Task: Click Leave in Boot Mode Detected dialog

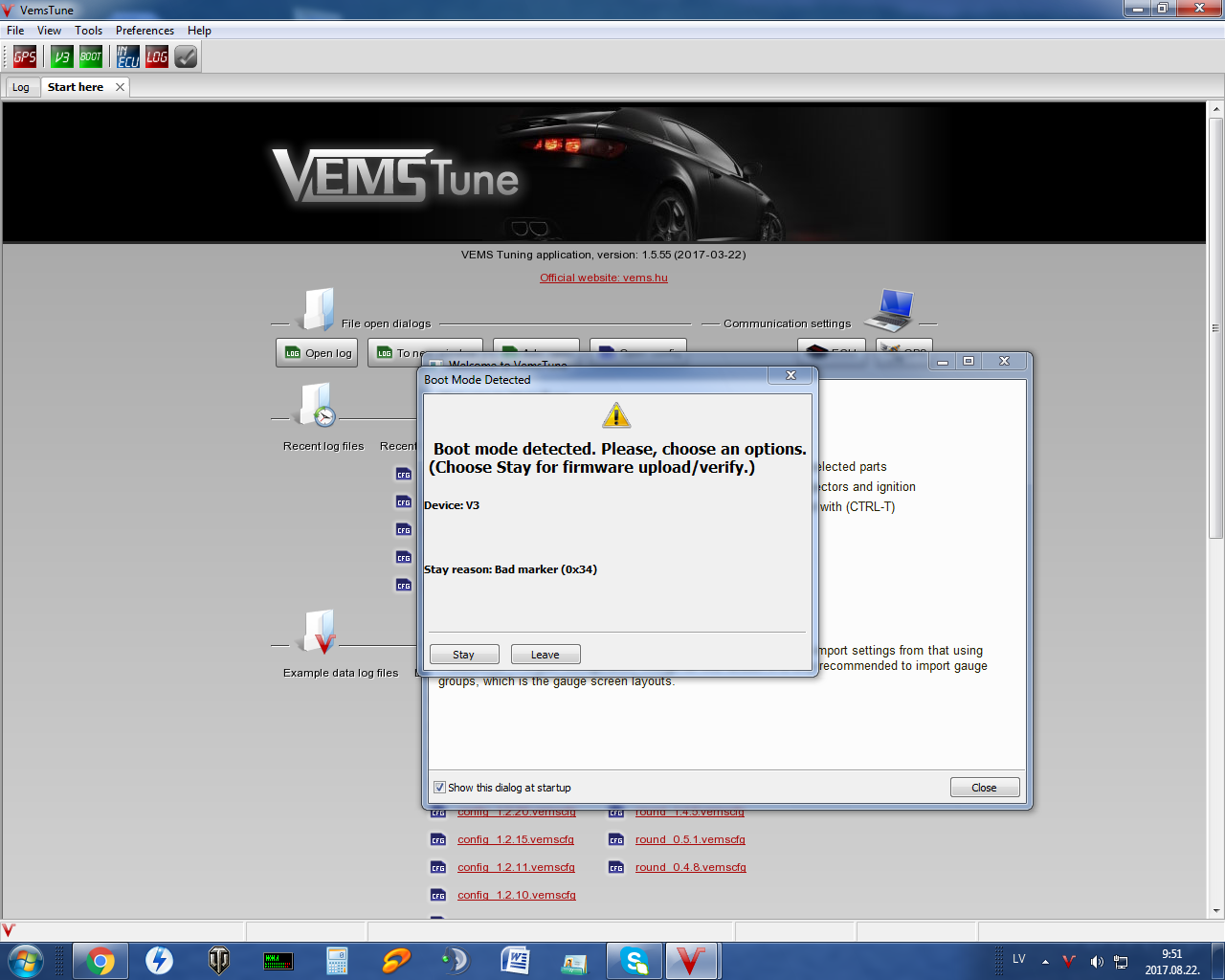Action: [546, 655]
